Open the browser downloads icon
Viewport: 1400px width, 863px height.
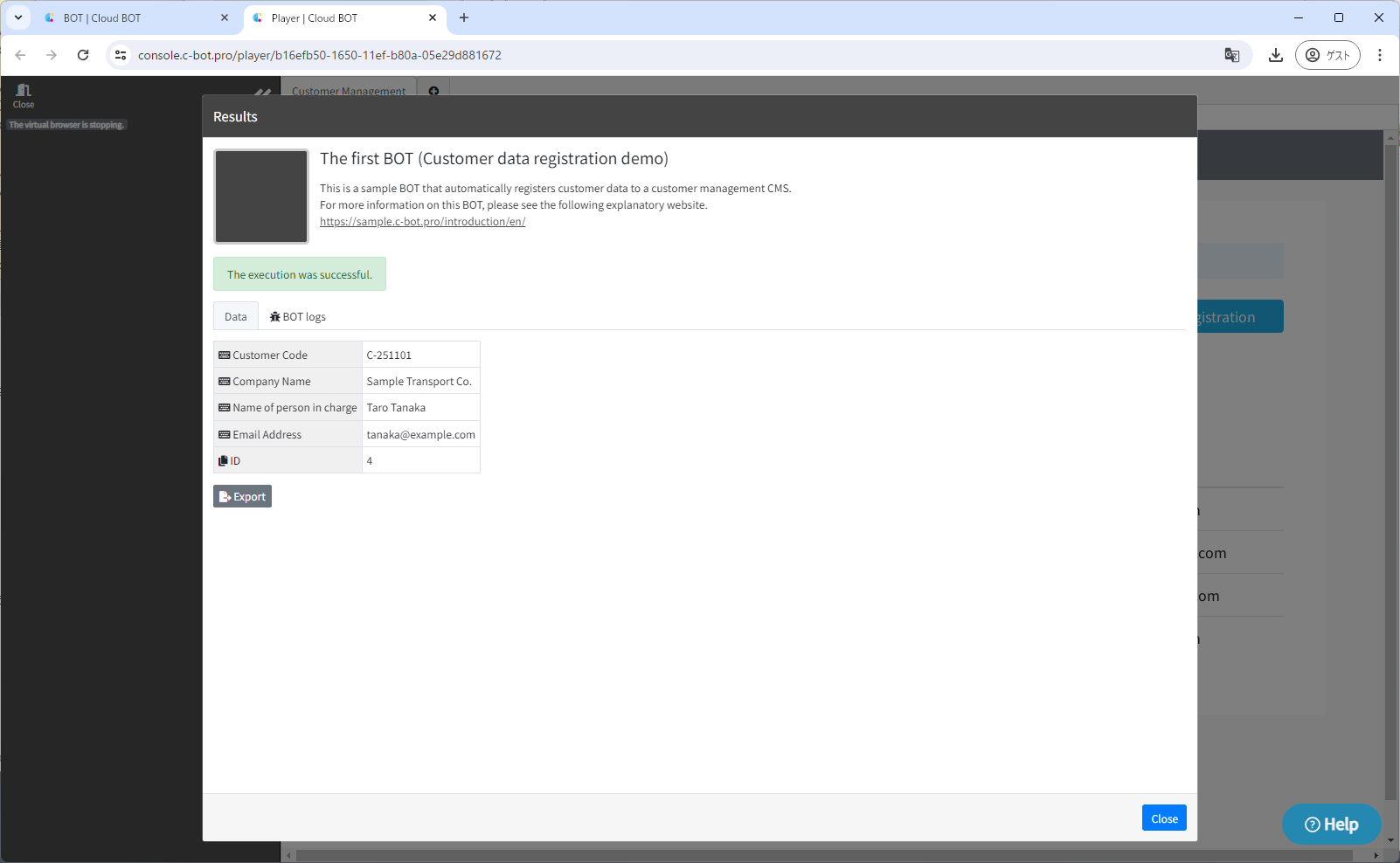[1276, 55]
